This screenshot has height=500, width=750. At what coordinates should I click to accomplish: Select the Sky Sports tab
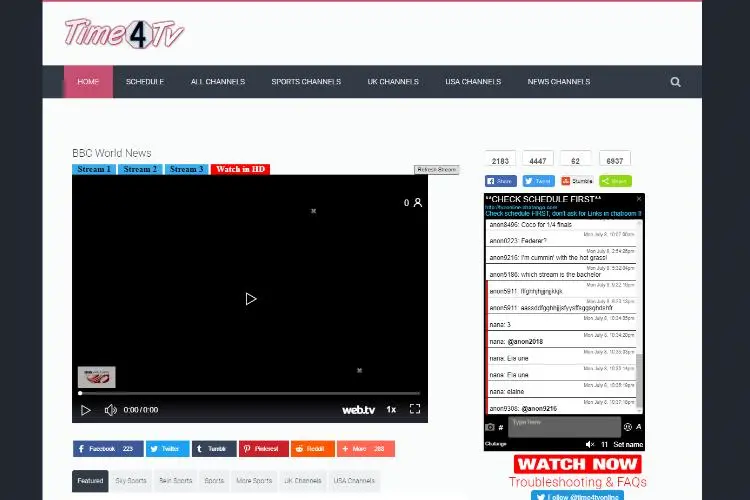coord(131,481)
